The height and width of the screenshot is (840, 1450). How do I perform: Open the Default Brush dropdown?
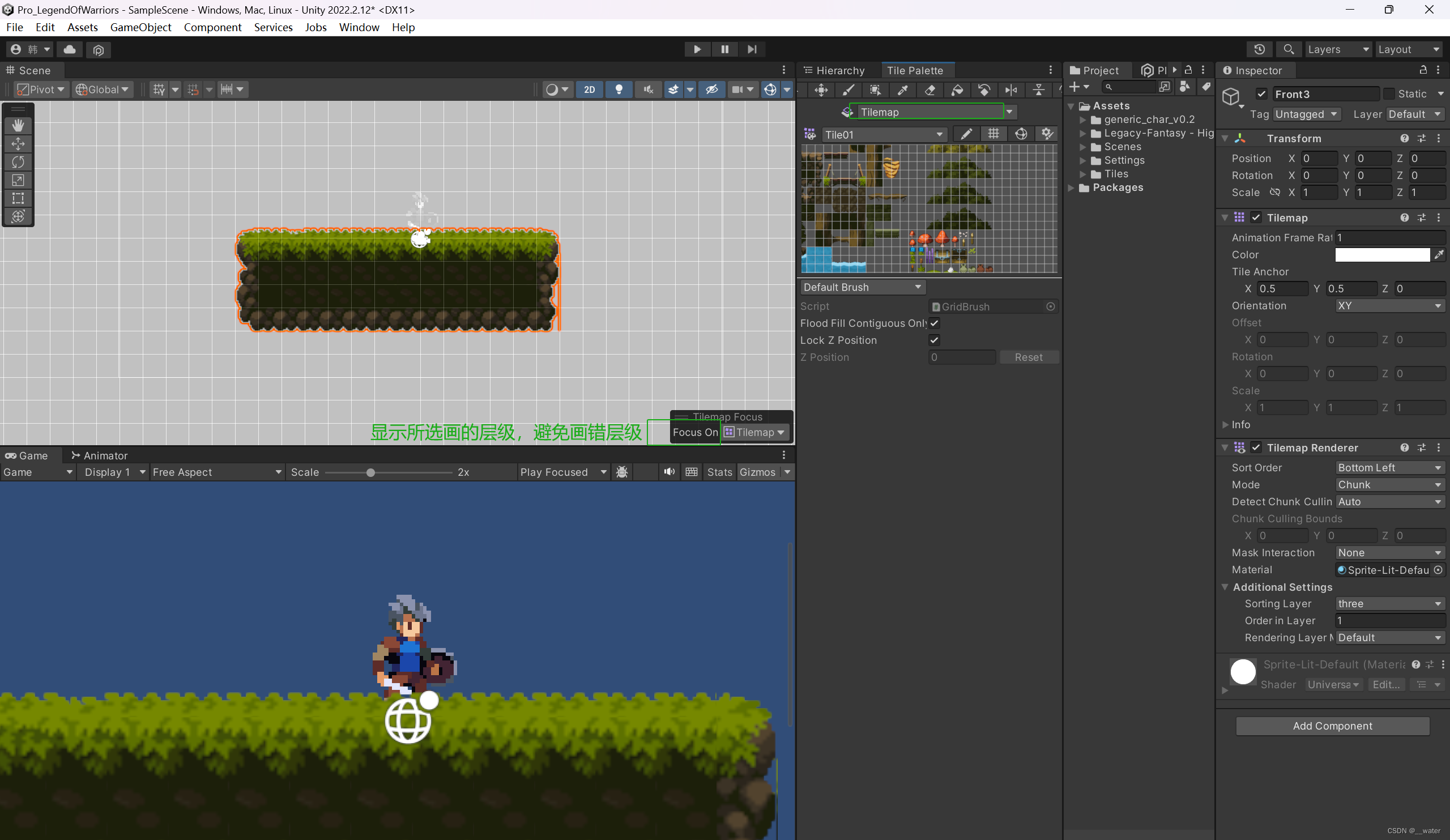pos(862,287)
